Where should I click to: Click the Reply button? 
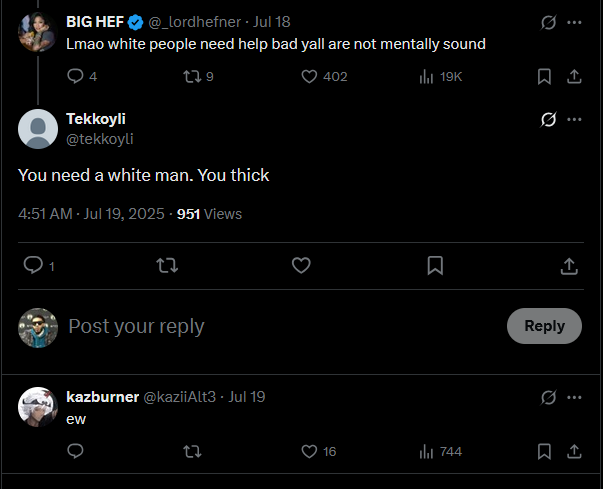(544, 326)
